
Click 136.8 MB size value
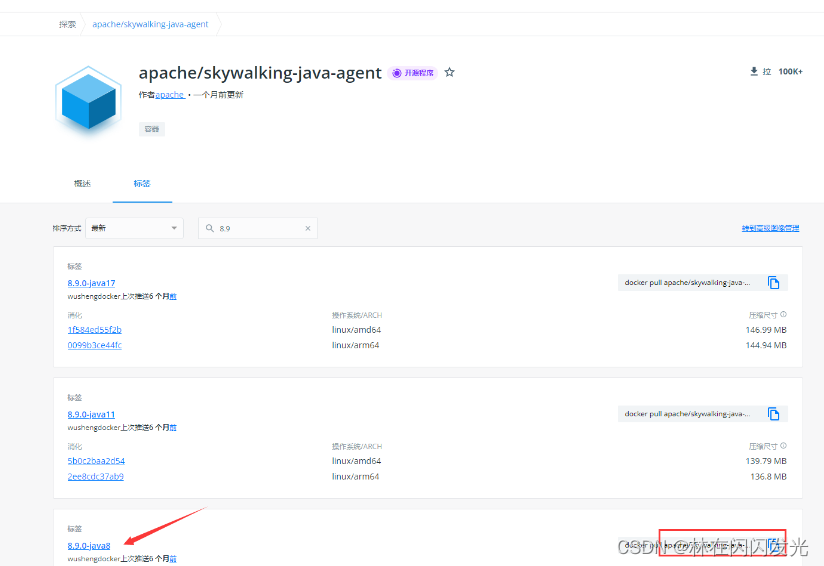(768, 477)
